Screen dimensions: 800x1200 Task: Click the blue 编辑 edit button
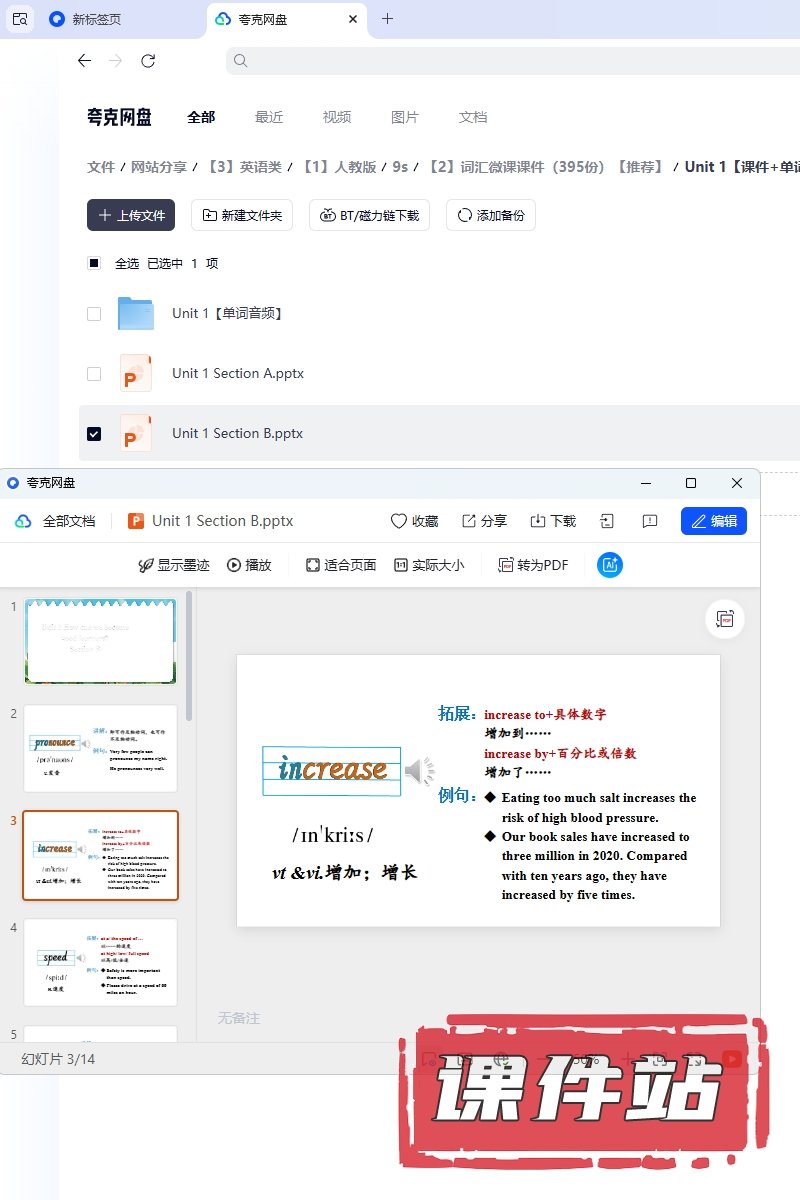(714, 521)
